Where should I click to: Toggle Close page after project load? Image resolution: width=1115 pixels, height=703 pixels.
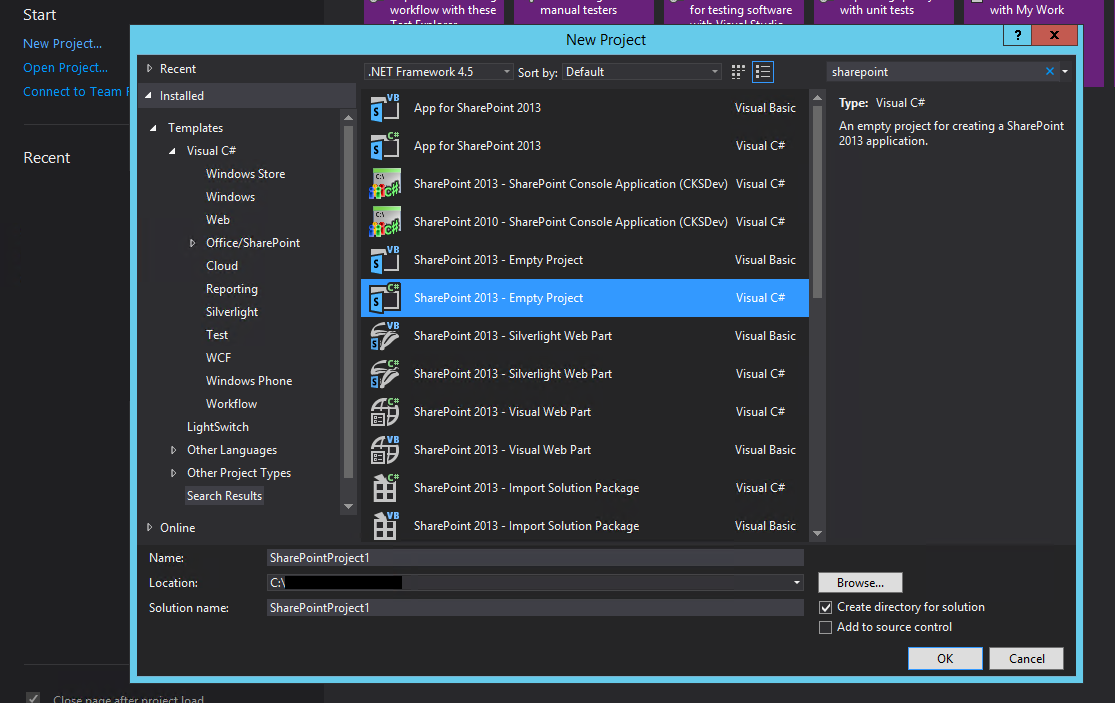click(x=33, y=696)
